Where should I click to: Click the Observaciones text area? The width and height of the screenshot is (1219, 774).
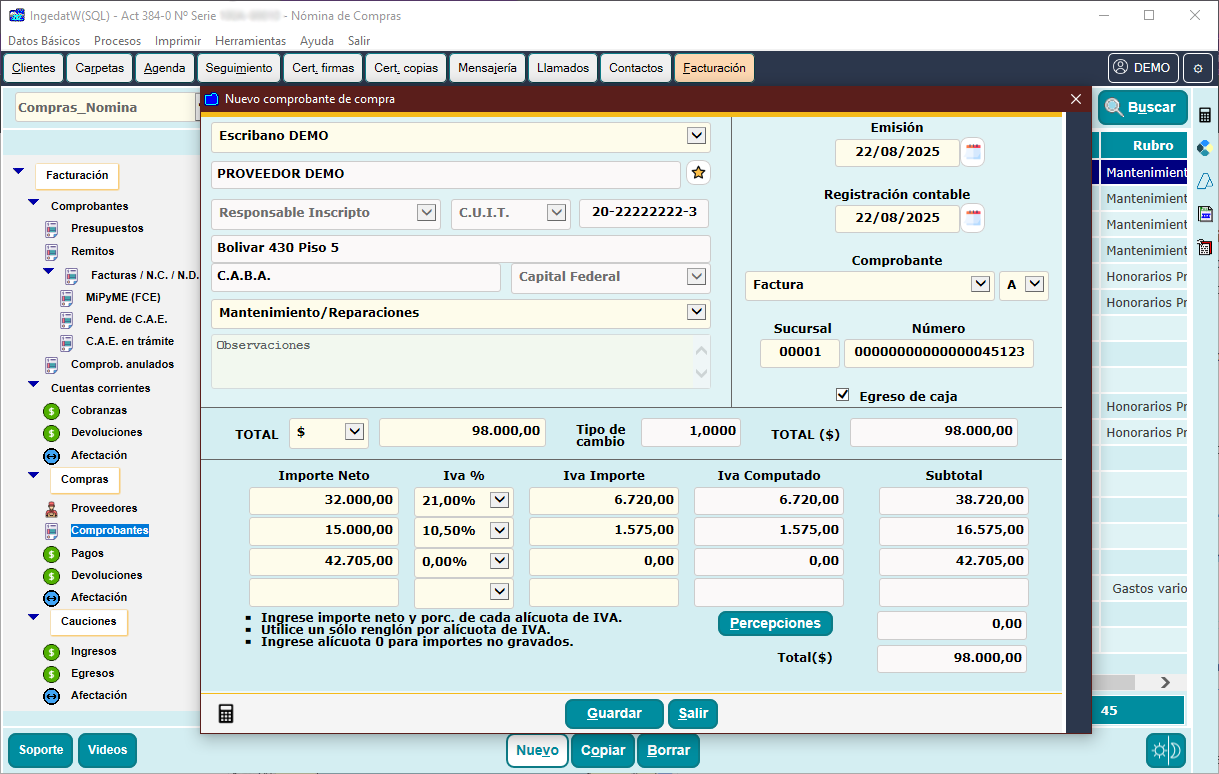(x=461, y=361)
